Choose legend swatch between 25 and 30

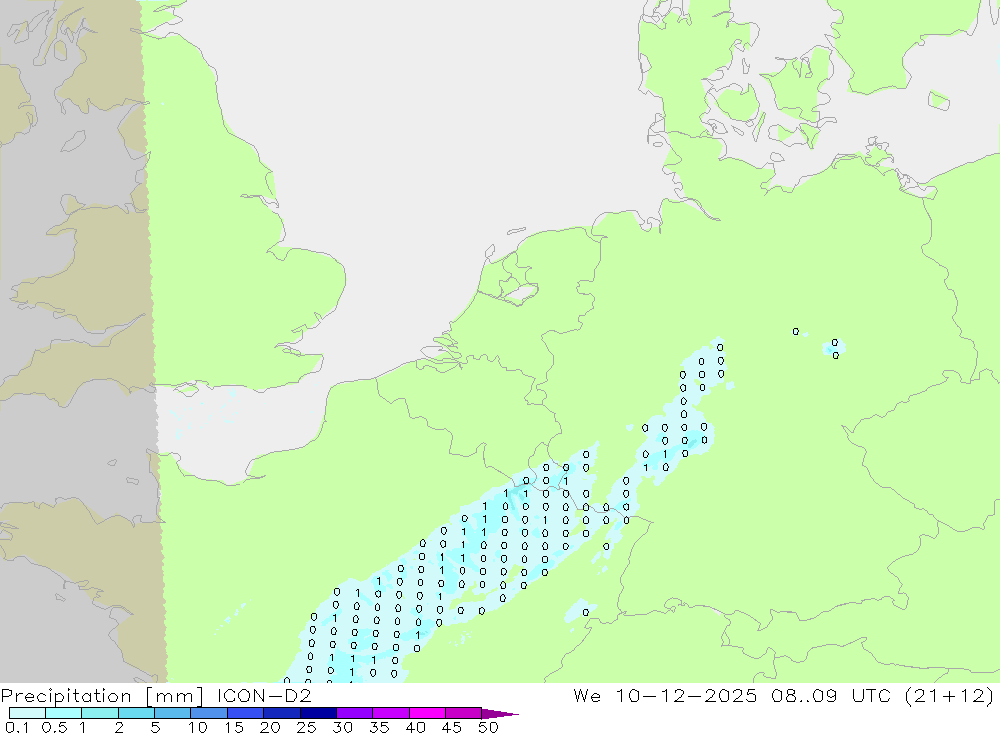pyautogui.click(x=318, y=713)
